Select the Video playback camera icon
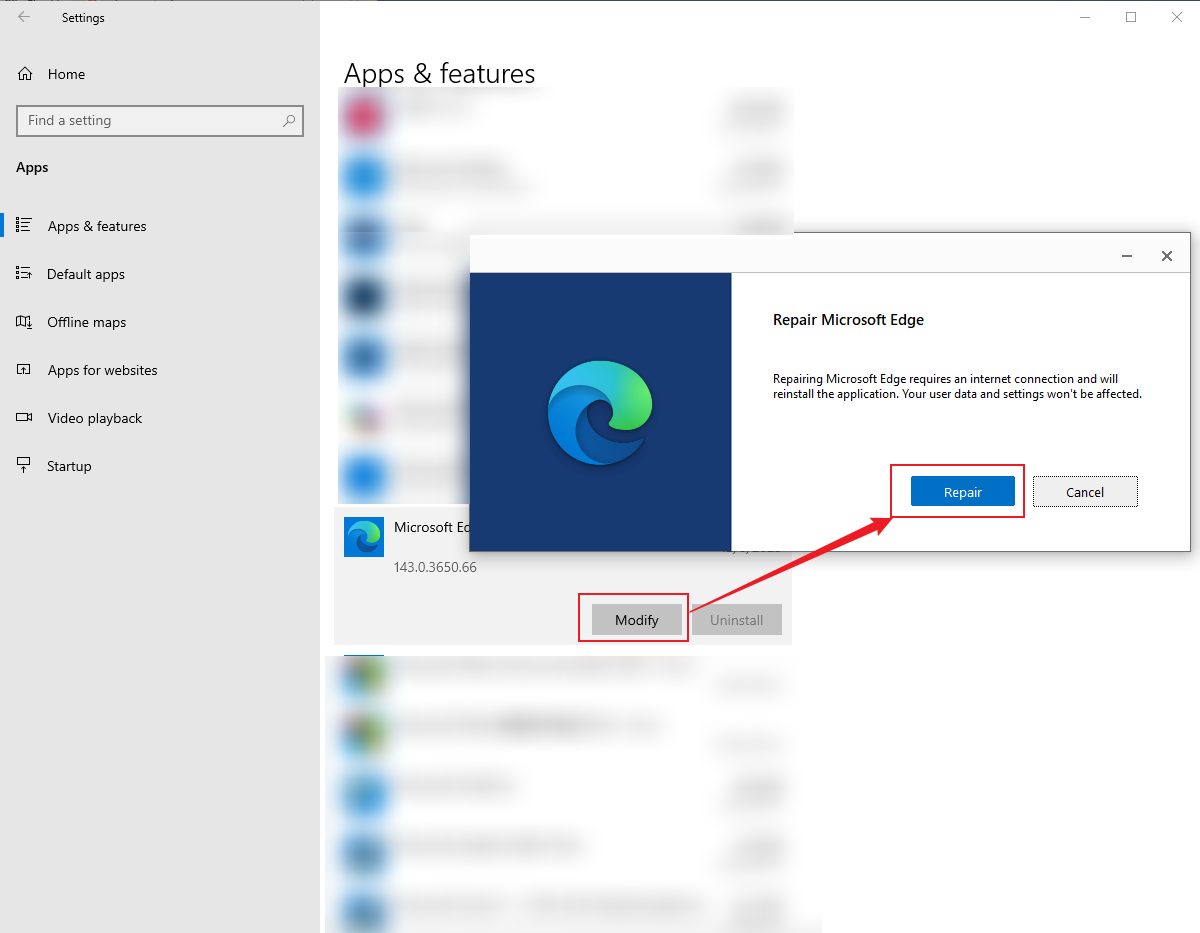This screenshot has height=933, width=1200. (x=24, y=417)
